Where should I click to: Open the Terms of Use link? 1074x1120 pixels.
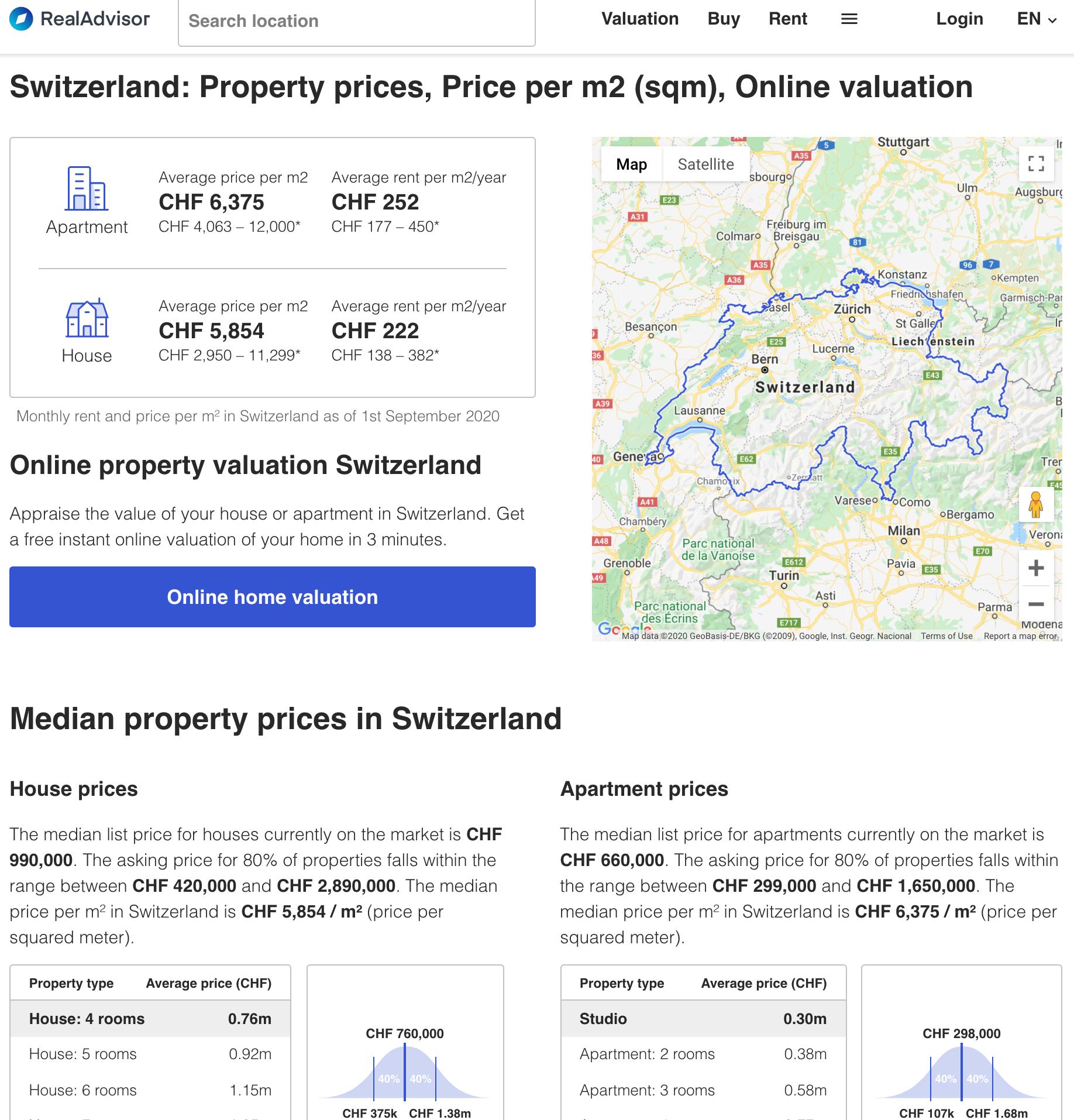pyautogui.click(x=946, y=636)
